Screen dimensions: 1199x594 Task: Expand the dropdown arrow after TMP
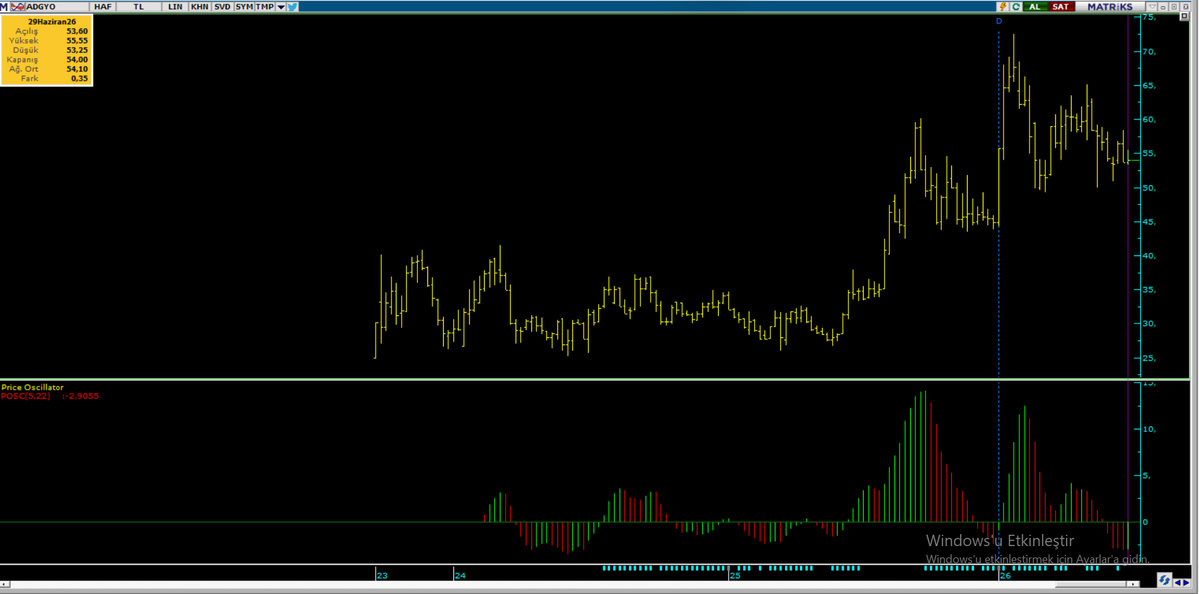tap(281, 7)
